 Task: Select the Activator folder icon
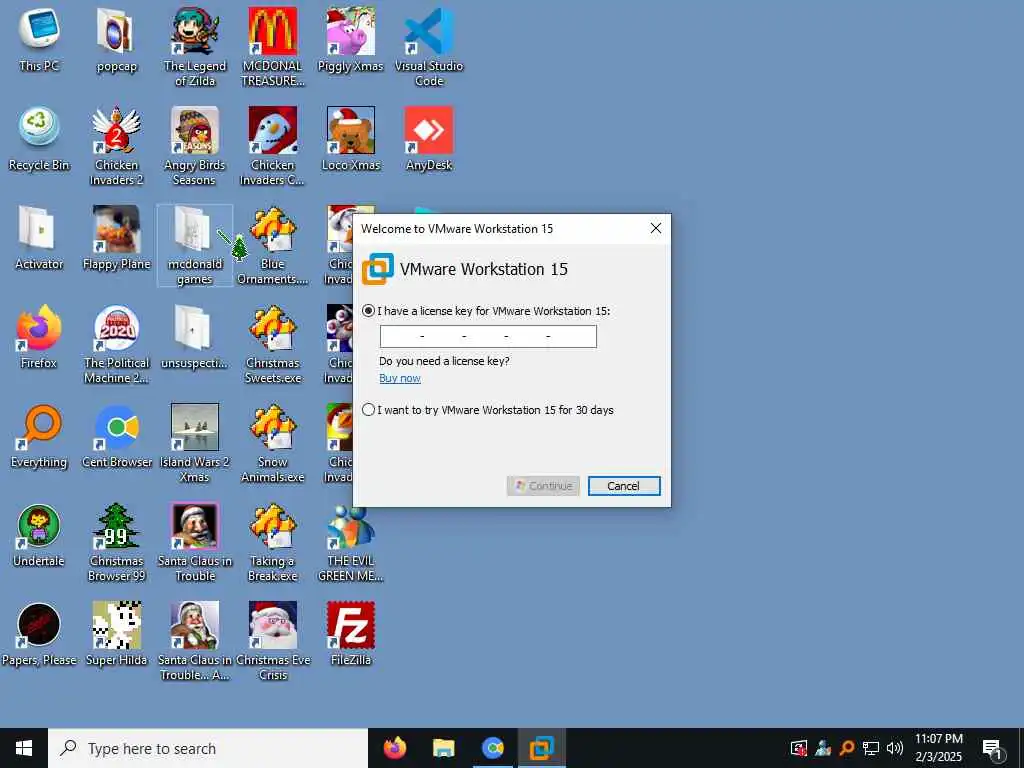39,238
